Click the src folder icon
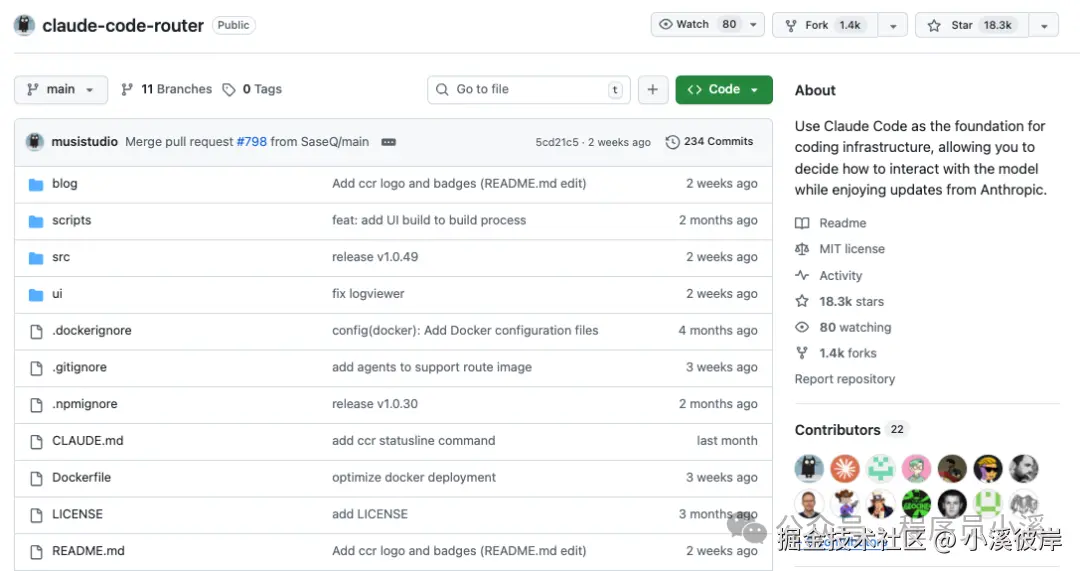Image resolution: width=1080 pixels, height=571 pixels. tap(36, 258)
